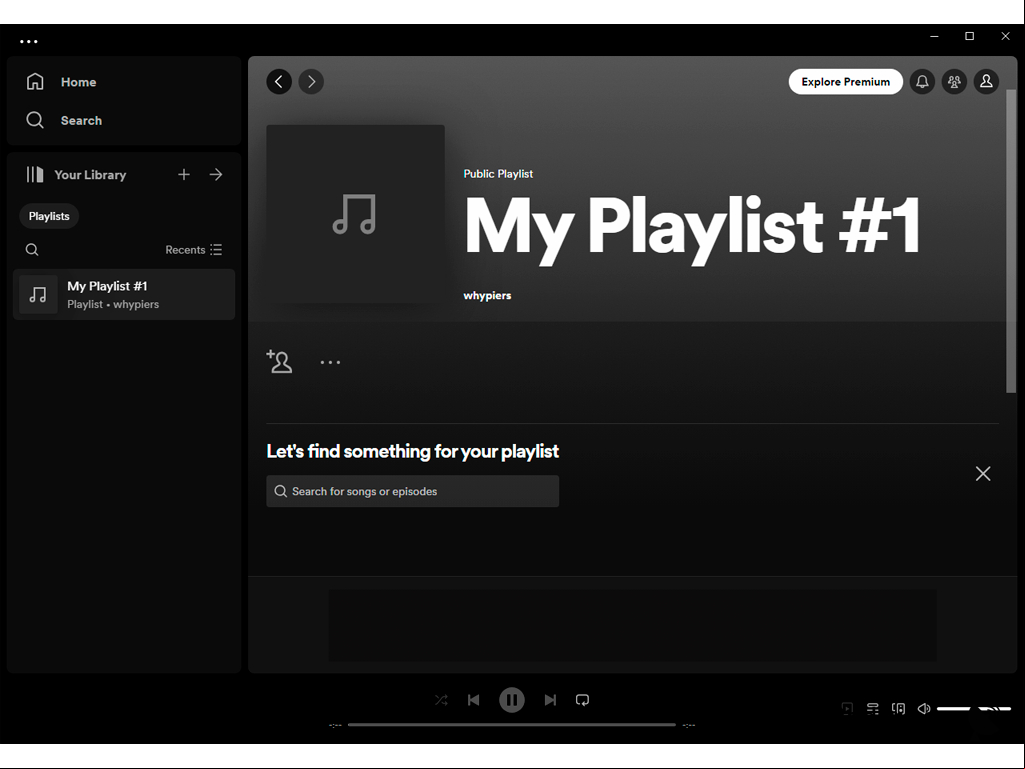Open the whypiers profile link
The height and width of the screenshot is (769, 1025).
point(487,296)
